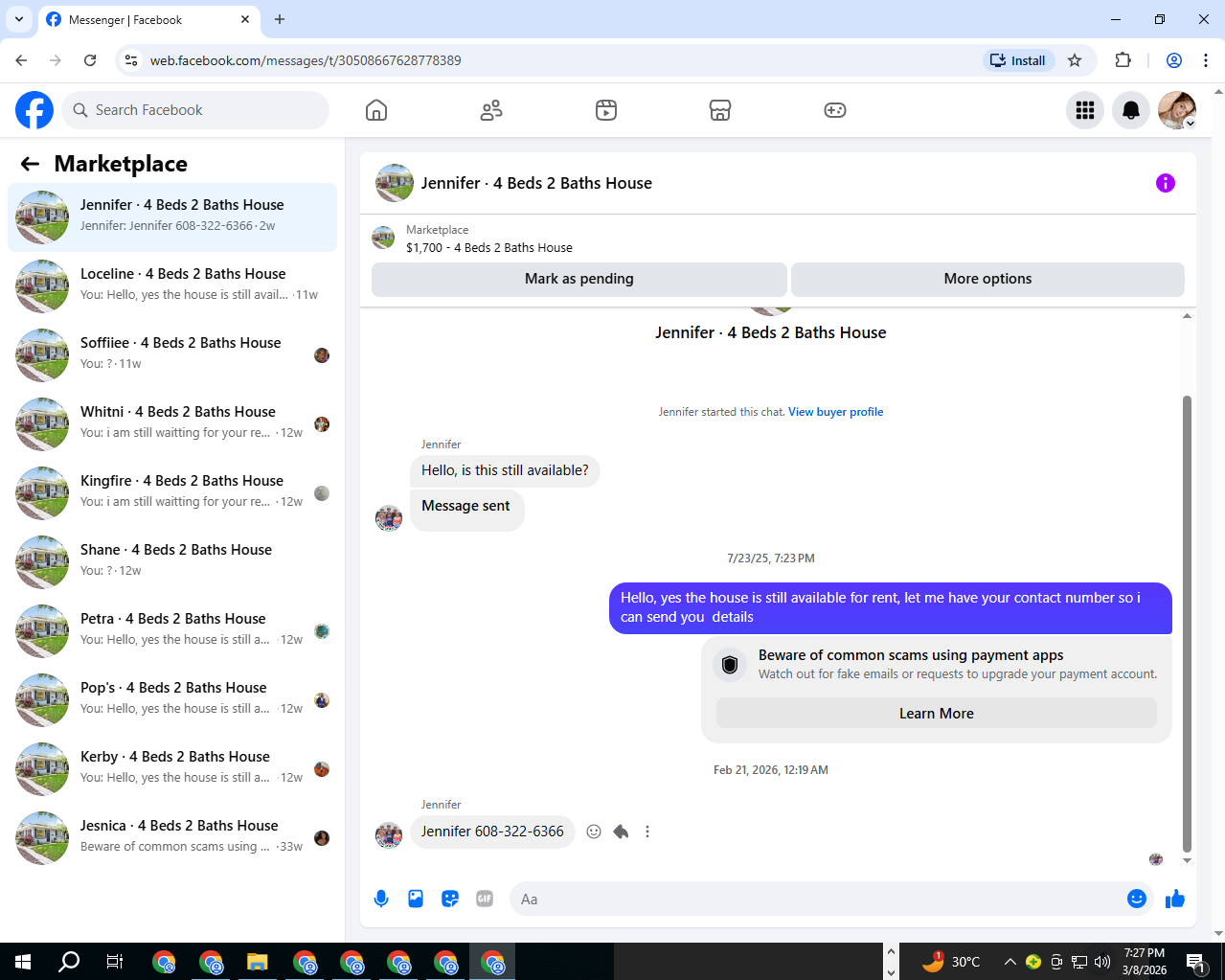Image resolution: width=1225 pixels, height=980 pixels.
Task: Click the Install app button in address bar
Action: [1019, 60]
